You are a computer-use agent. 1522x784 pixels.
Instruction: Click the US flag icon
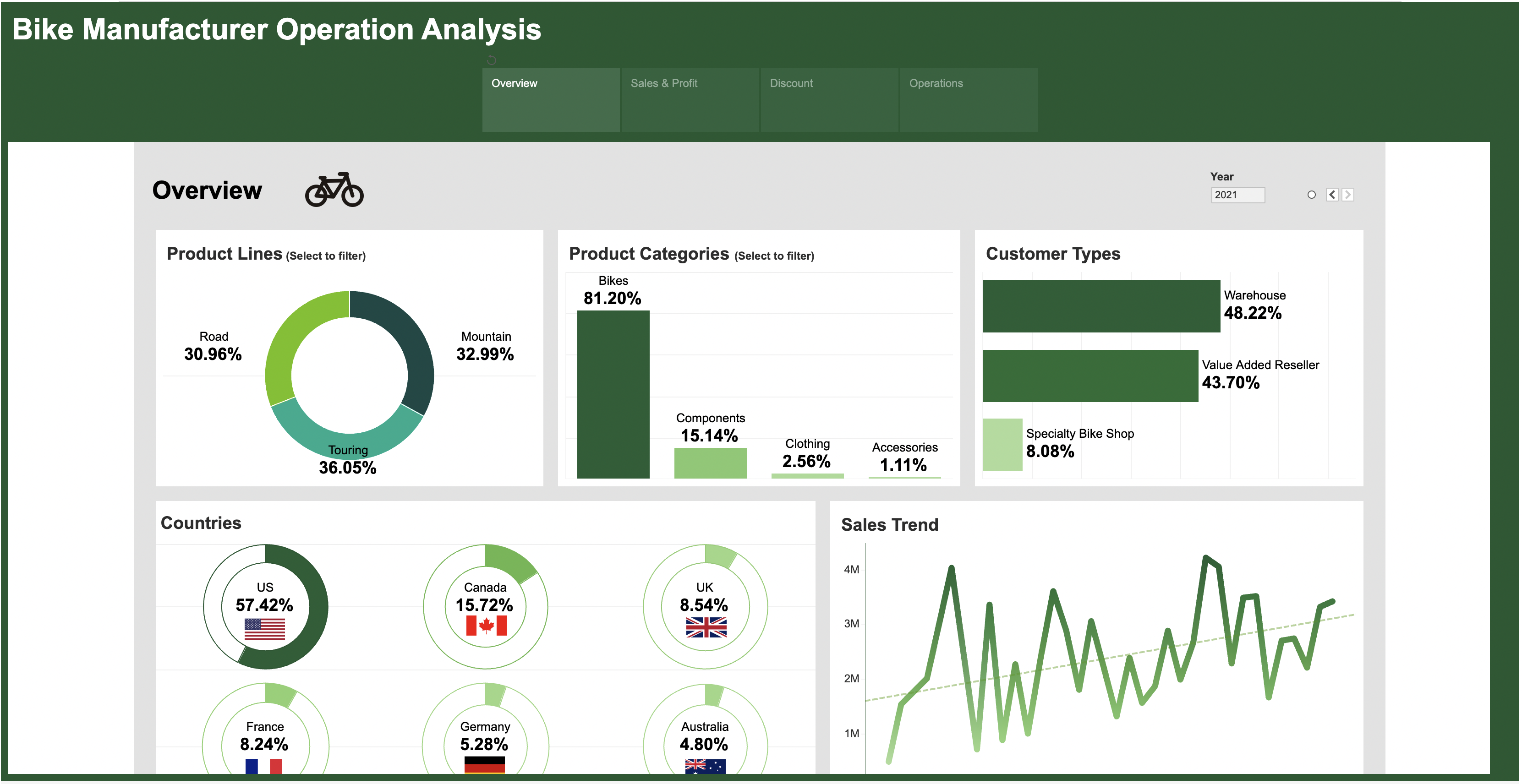point(265,629)
